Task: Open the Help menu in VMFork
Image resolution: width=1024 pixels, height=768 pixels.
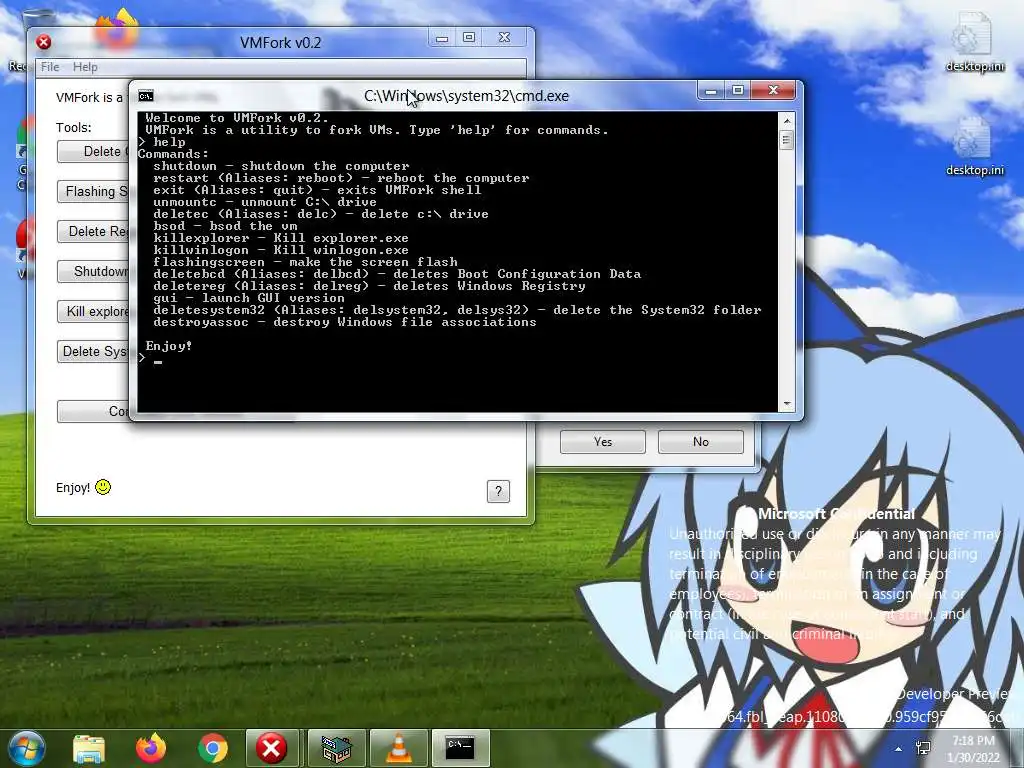Action: (85, 67)
